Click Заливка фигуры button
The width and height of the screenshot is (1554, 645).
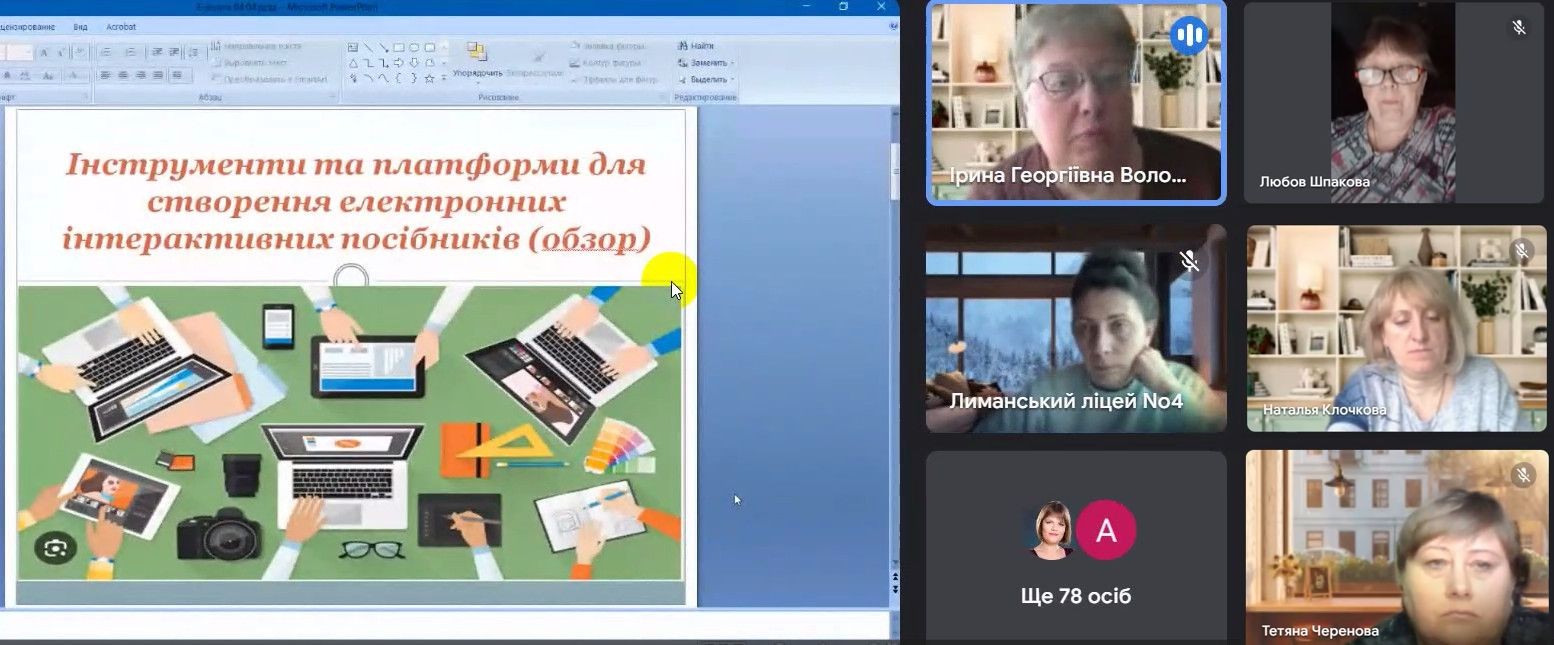(x=607, y=46)
